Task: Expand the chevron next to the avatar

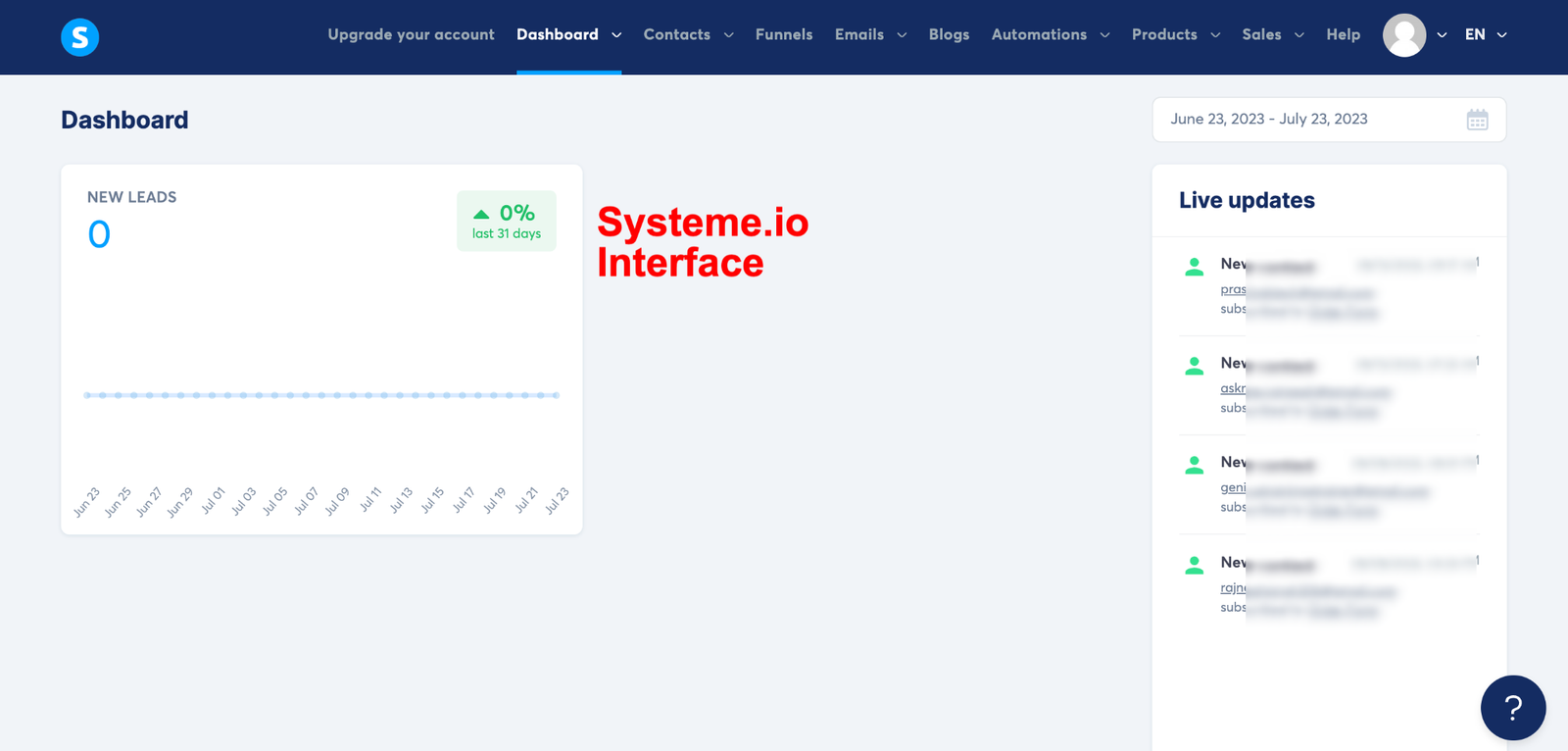Action: [1442, 35]
